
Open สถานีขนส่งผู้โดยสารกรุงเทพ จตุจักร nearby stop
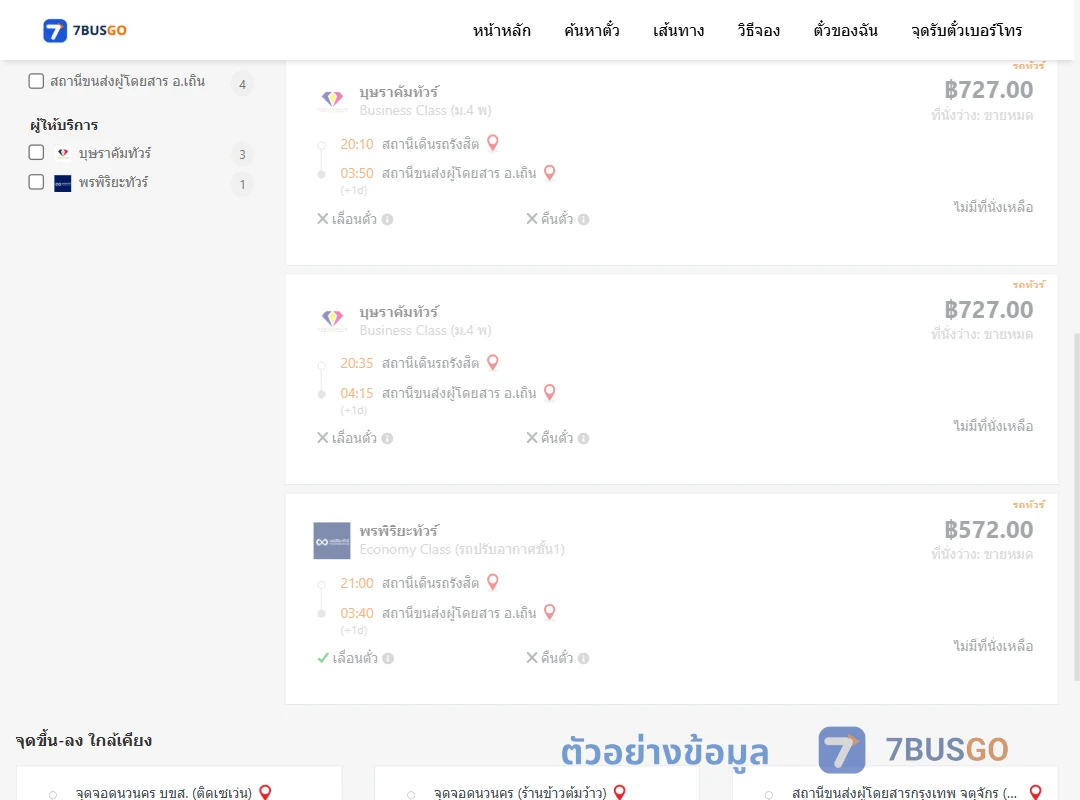click(x=904, y=792)
